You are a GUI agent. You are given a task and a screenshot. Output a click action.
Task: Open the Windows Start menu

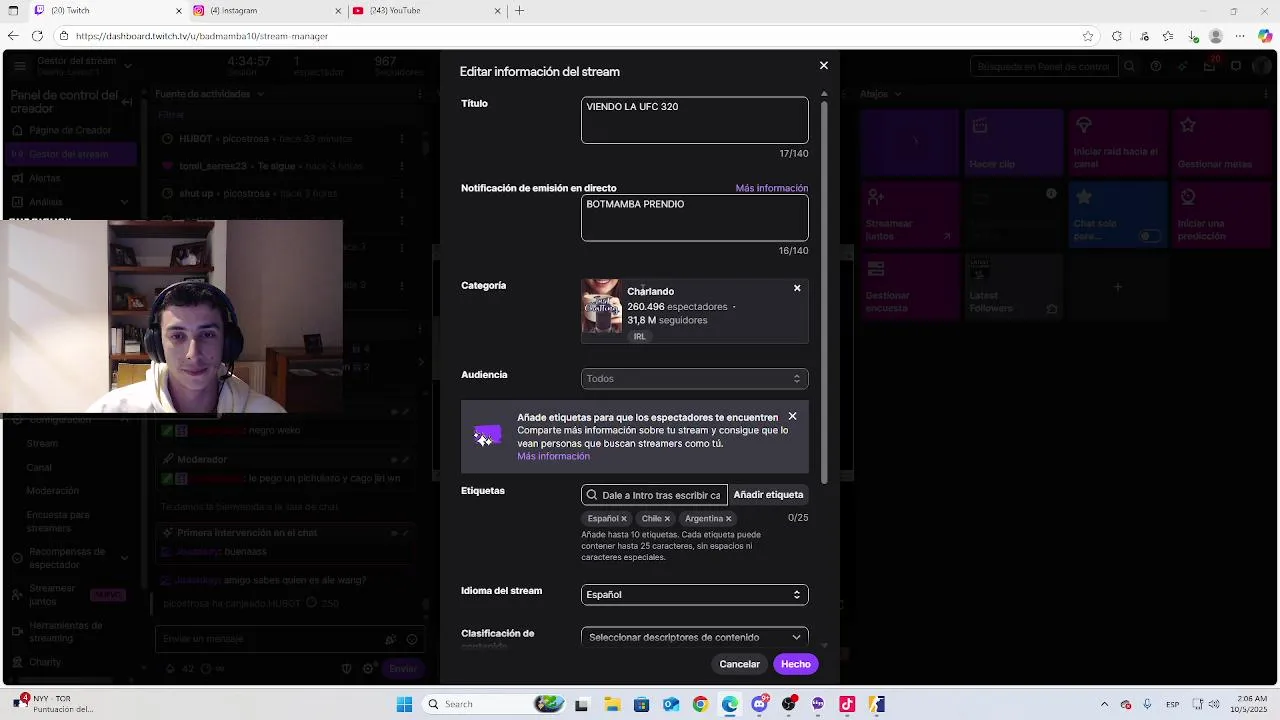click(x=404, y=704)
